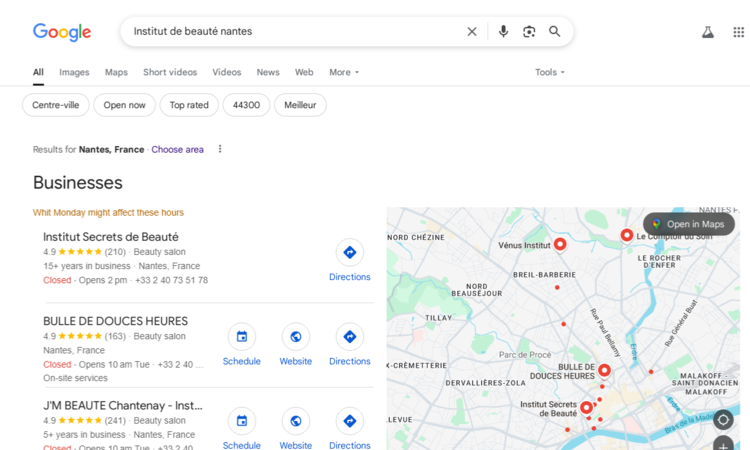The image size is (750, 450).
Task: Switch to the Short videos tab
Action: (170, 72)
